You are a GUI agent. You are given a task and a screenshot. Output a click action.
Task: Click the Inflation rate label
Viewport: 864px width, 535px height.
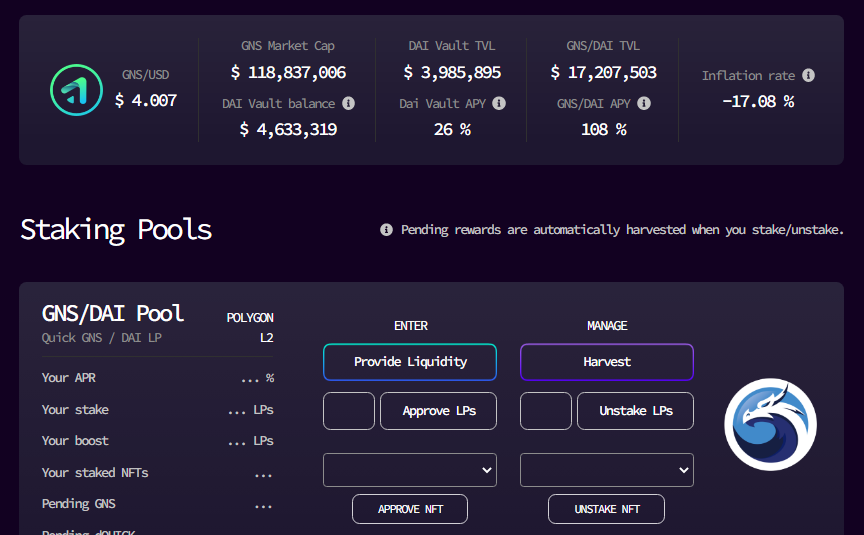coord(748,75)
